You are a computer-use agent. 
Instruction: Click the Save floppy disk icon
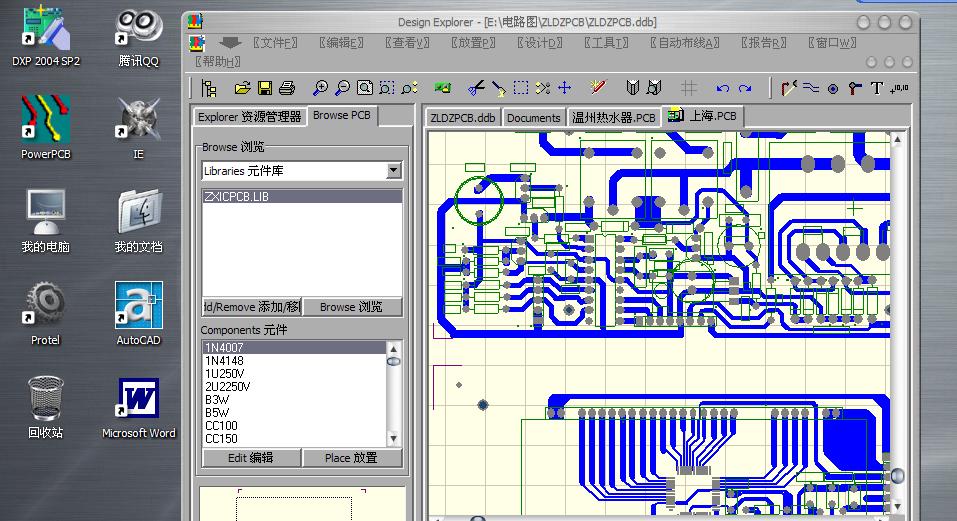pos(265,89)
